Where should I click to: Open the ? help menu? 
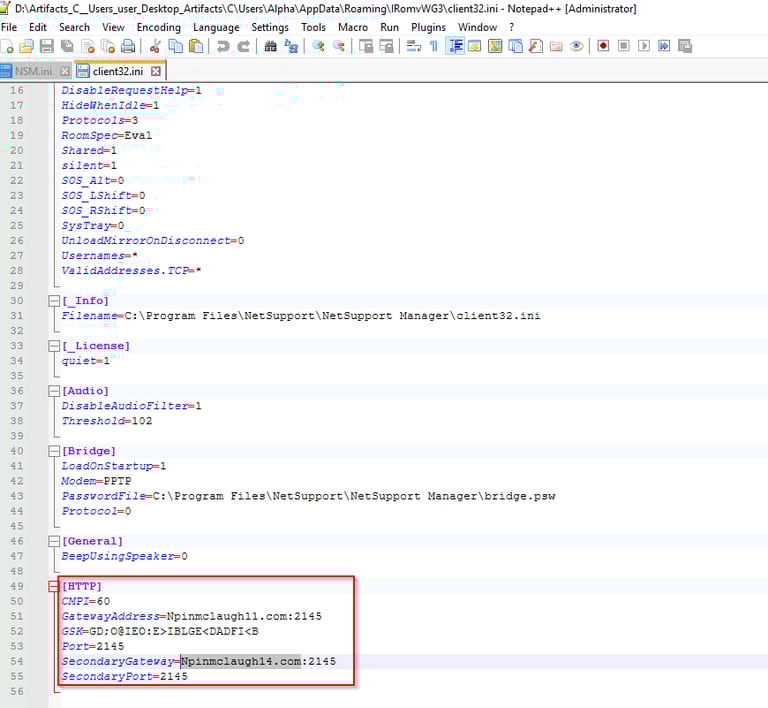click(512, 27)
